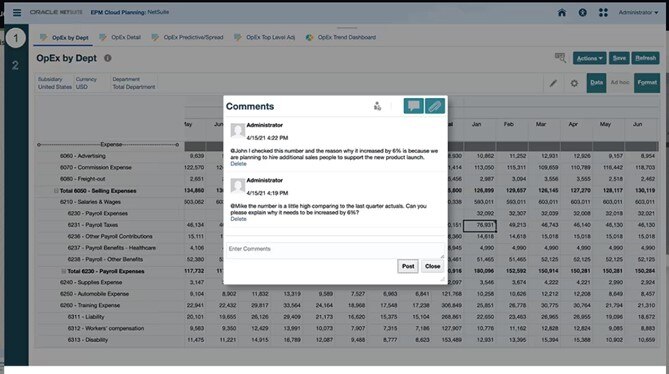Select row 6311 - Liability
Screen dimensions: 669x374
click(x=86, y=317)
